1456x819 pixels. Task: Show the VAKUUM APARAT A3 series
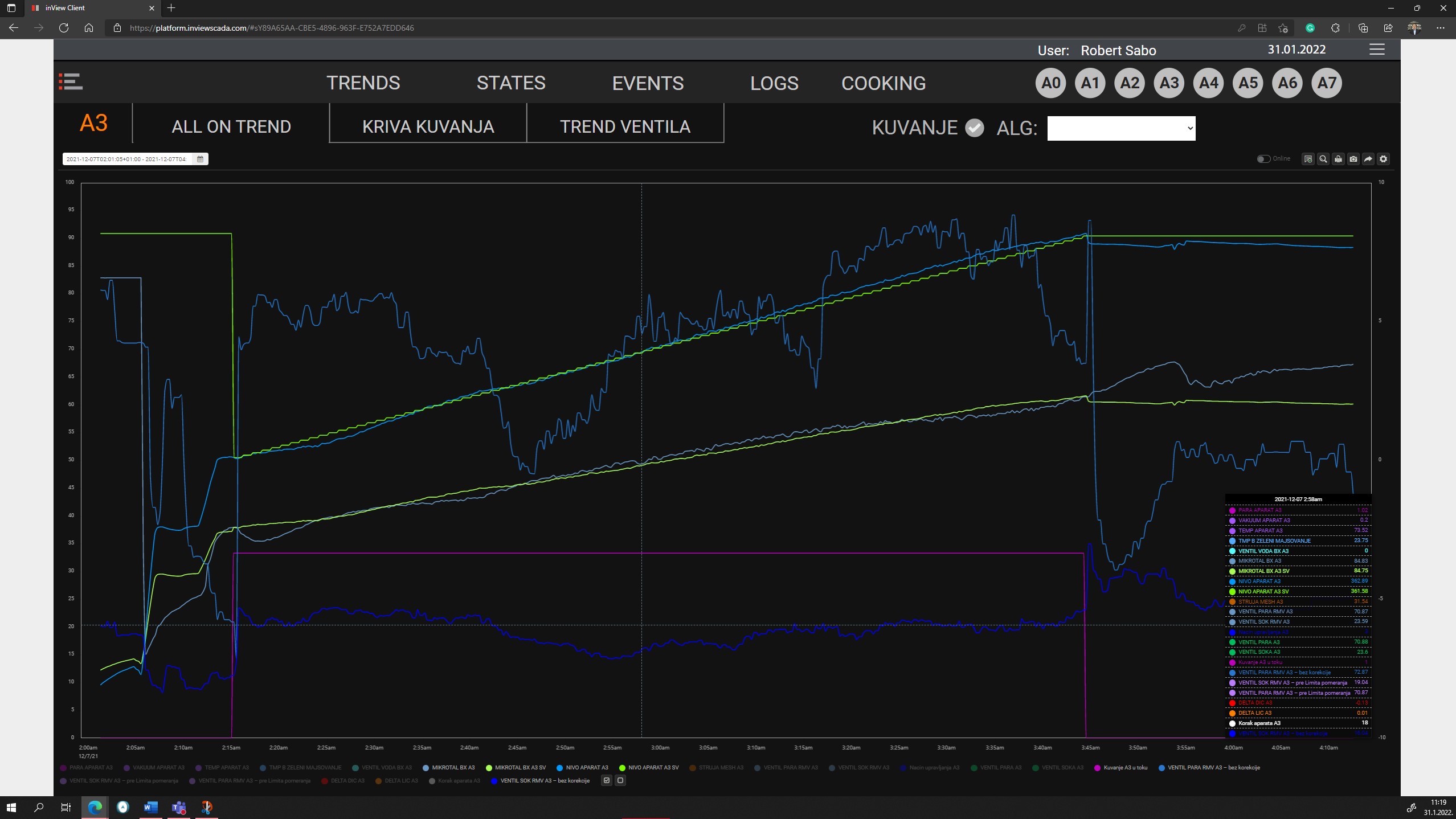tap(154, 768)
